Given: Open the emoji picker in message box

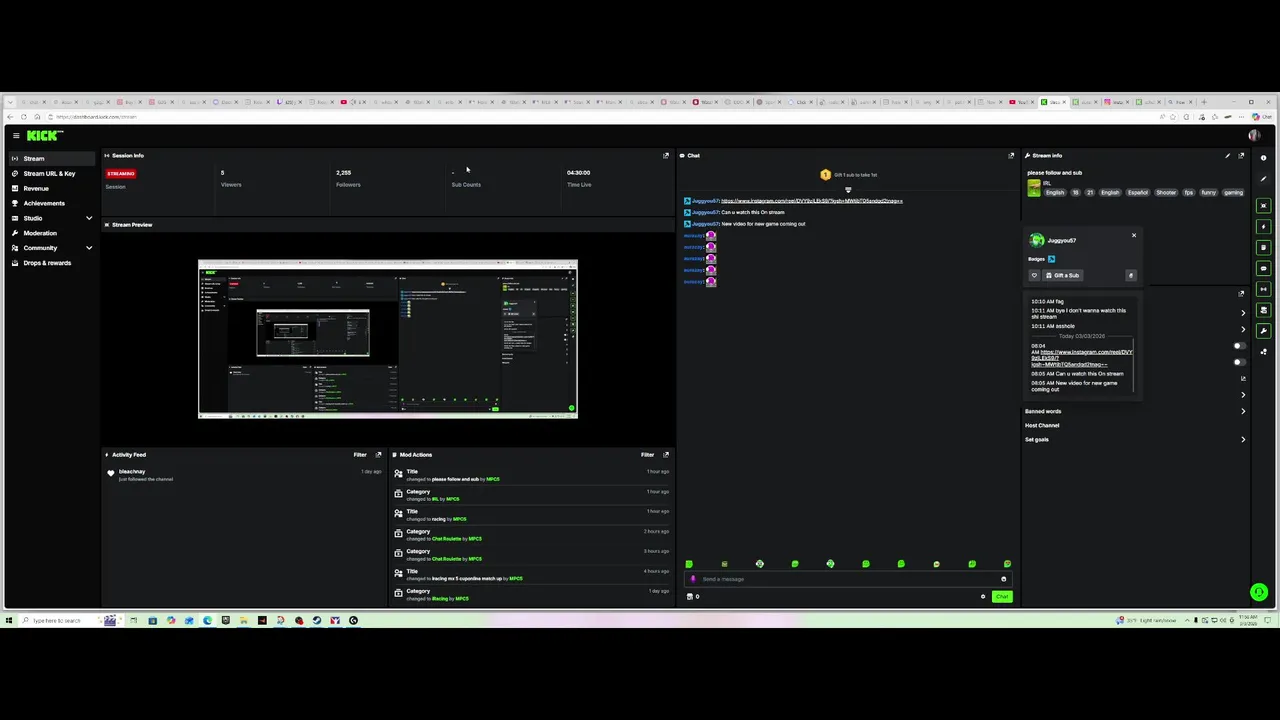Looking at the screenshot, I should (x=1003, y=579).
